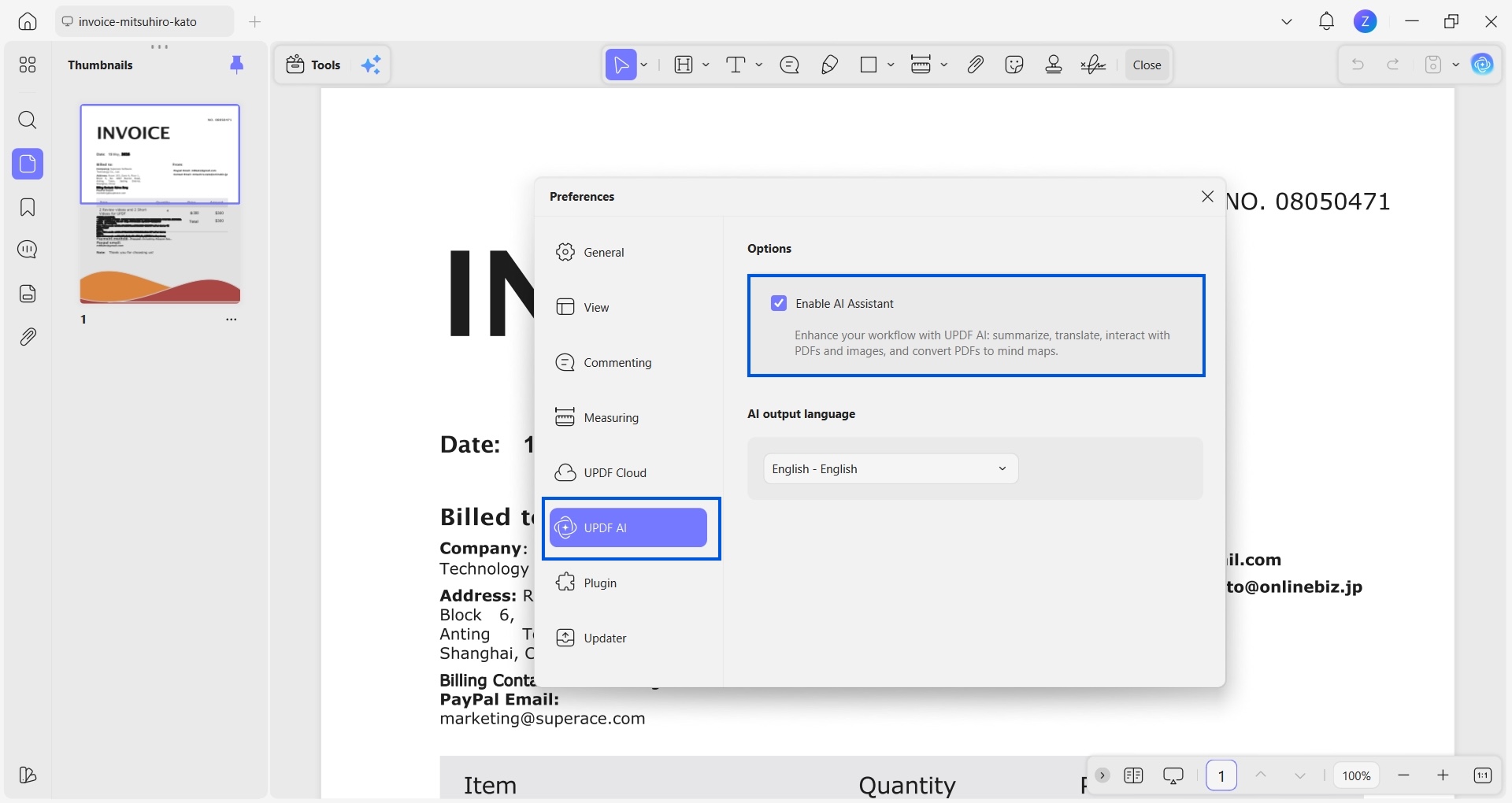Open the Updater preferences section
The width and height of the screenshot is (1512, 803).
point(628,638)
